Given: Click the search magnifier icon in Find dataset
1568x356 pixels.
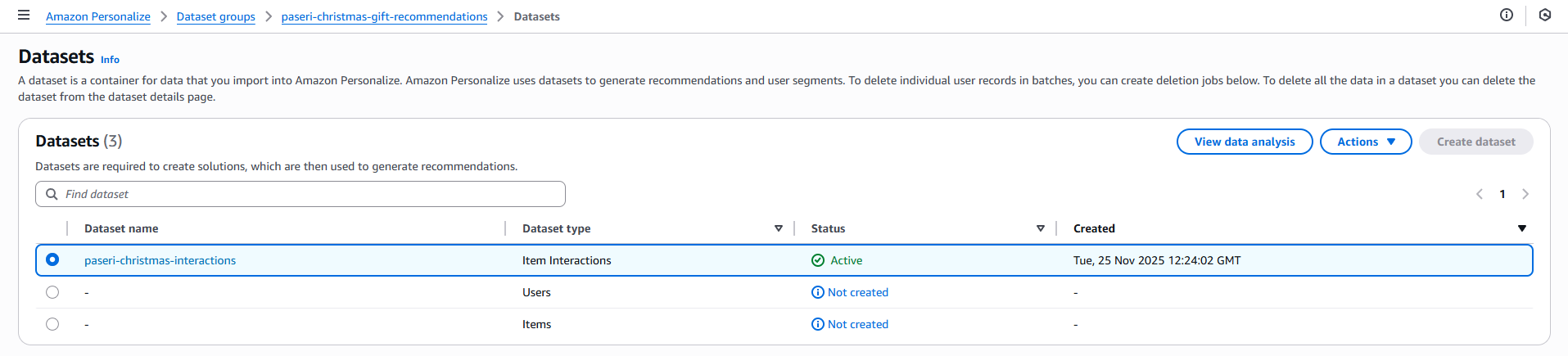Looking at the screenshot, I should 52,194.
